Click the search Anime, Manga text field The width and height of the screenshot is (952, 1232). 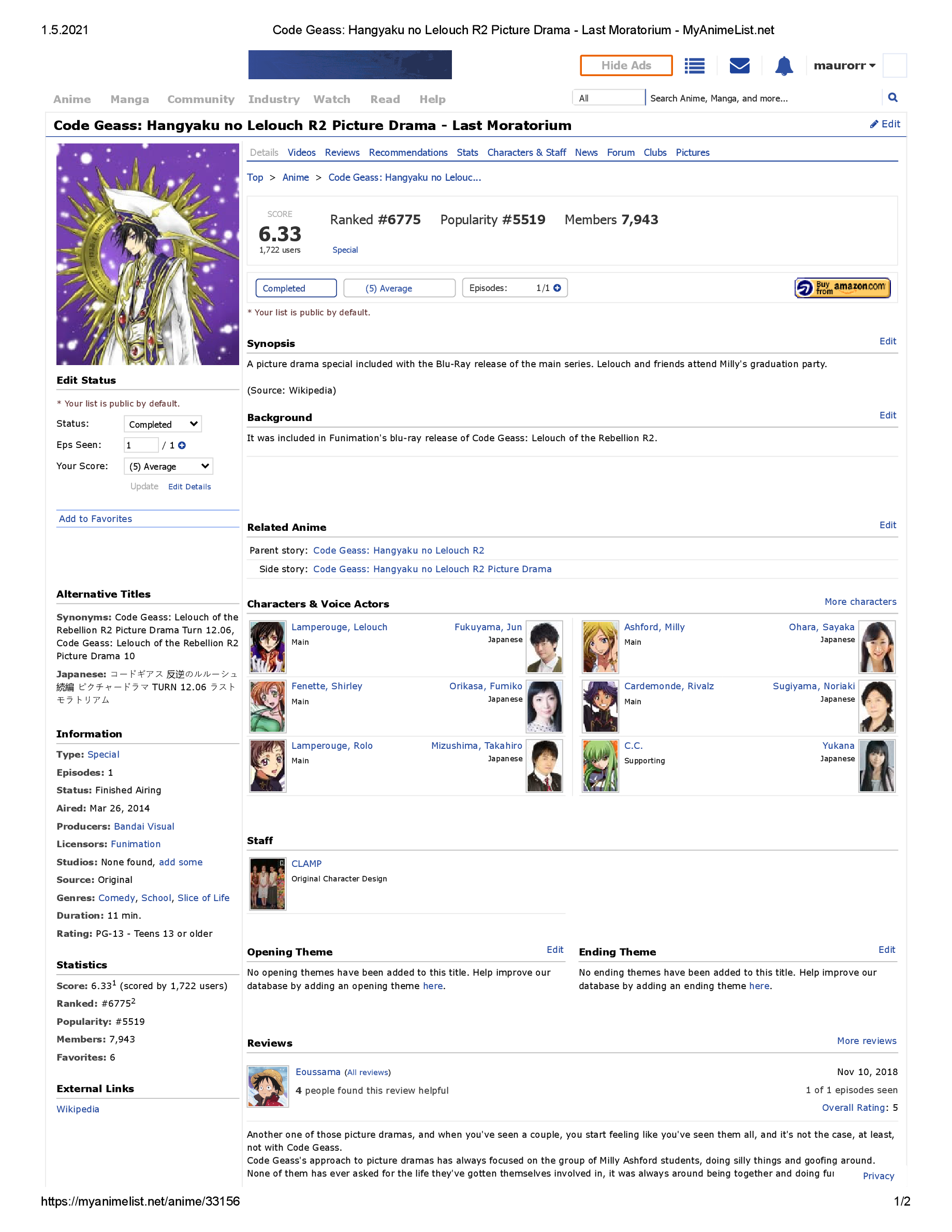pyautogui.click(x=764, y=97)
